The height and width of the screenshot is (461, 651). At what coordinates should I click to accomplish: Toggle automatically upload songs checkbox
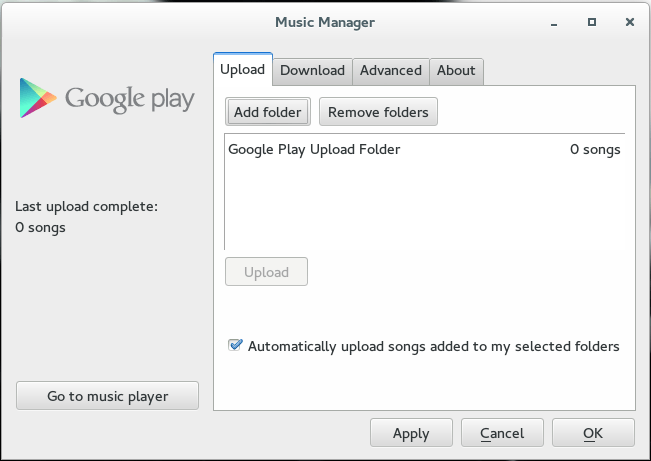point(235,345)
